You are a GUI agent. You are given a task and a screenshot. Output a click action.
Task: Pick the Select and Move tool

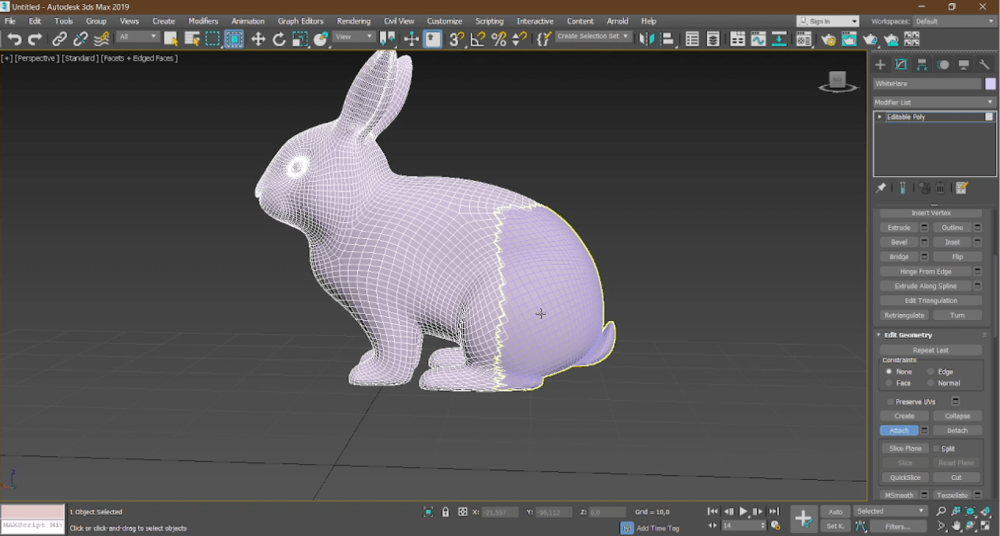pos(258,40)
